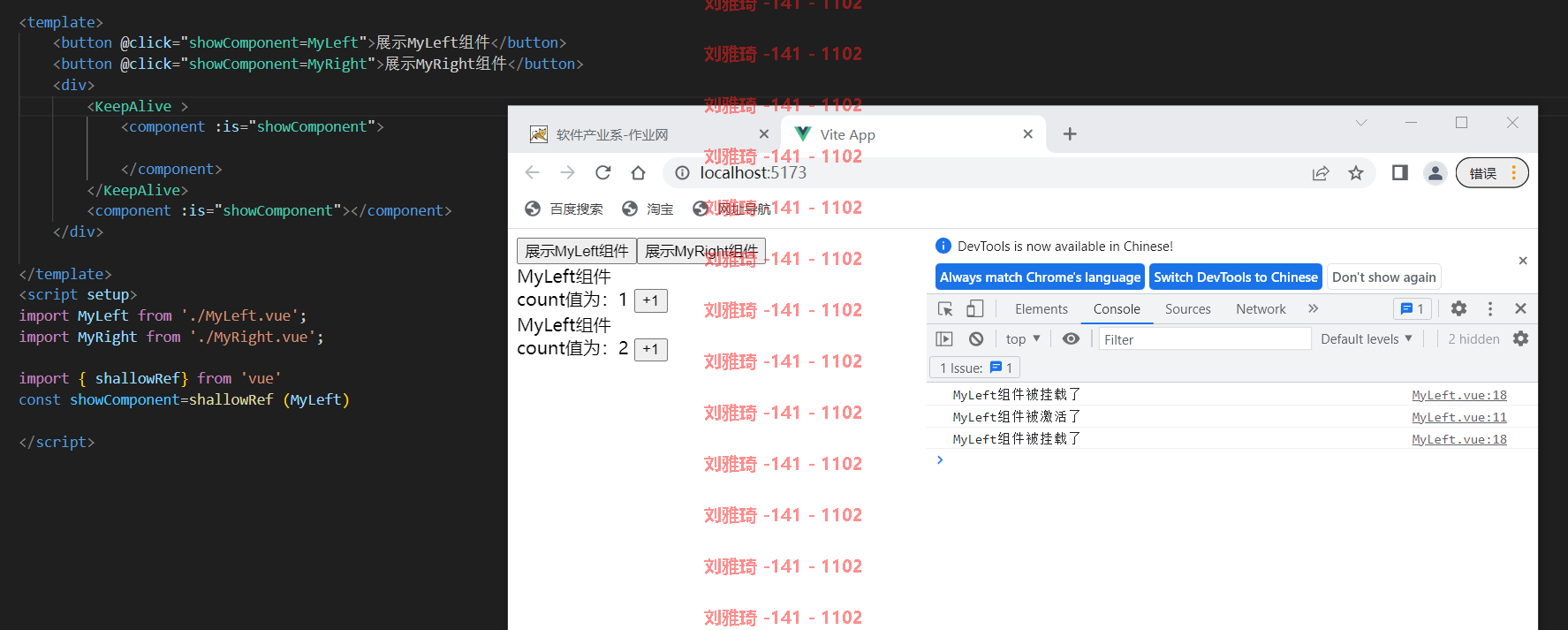This screenshot has width=1568, height=630.
Task: Click Switch DevTools to Chinese
Action: pos(1235,277)
